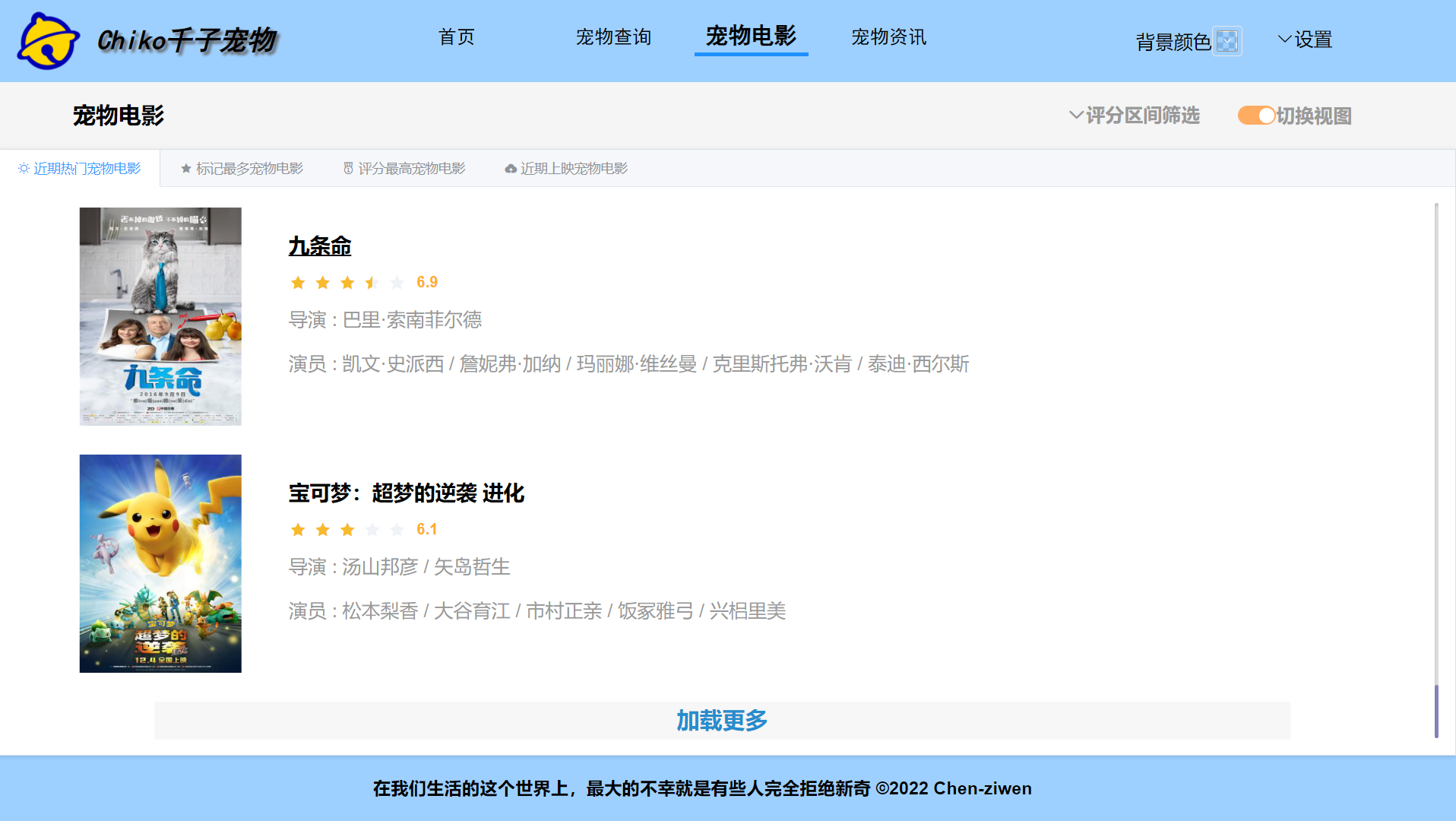Select the sun icon on 近期热门宠物电影 tab
This screenshot has width=1456, height=821.
[x=22, y=168]
